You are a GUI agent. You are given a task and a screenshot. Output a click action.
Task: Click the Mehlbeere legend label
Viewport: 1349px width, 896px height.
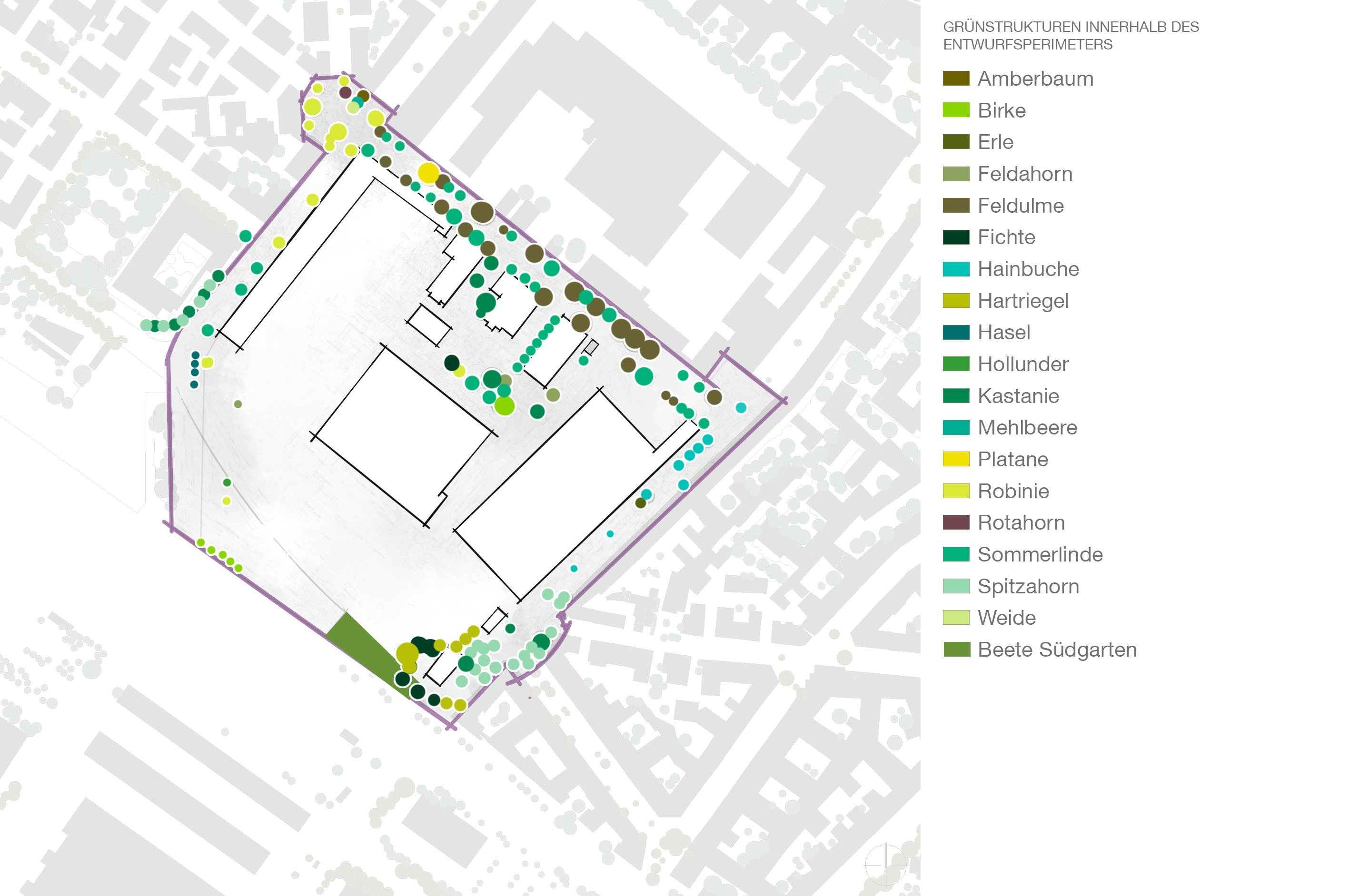point(1027,427)
